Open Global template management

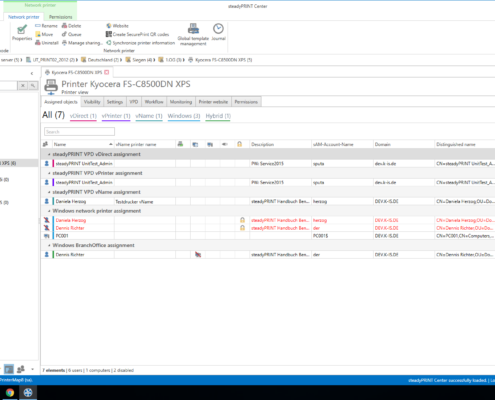point(193,34)
